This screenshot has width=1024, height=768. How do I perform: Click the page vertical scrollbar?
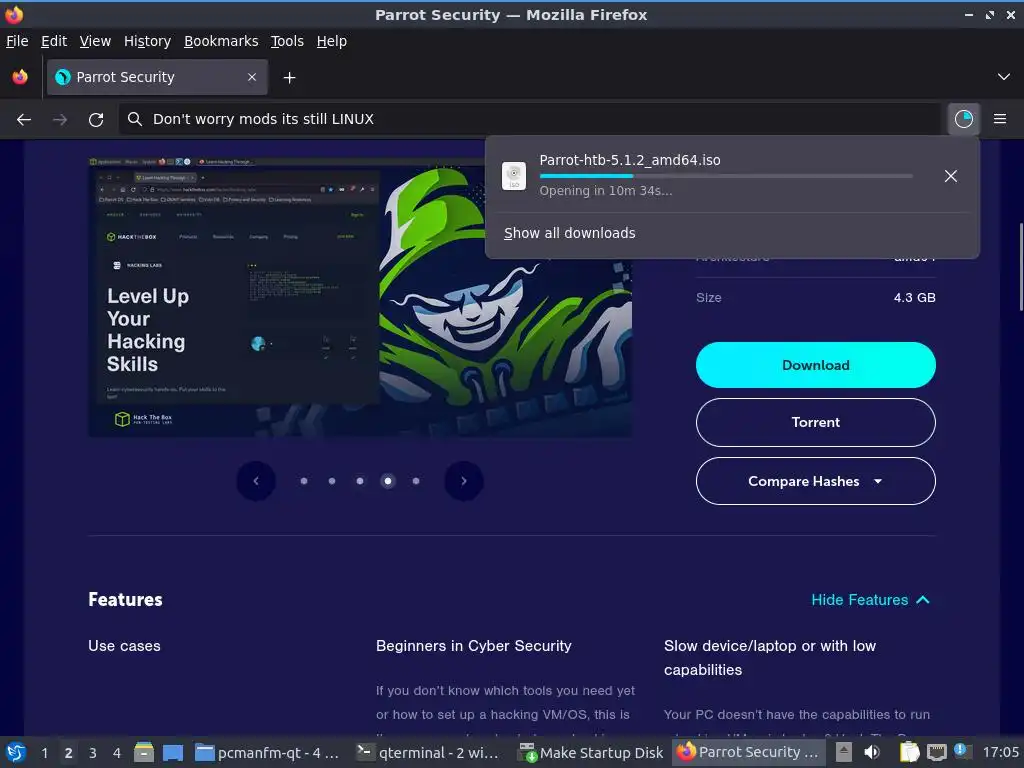click(1020, 267)
